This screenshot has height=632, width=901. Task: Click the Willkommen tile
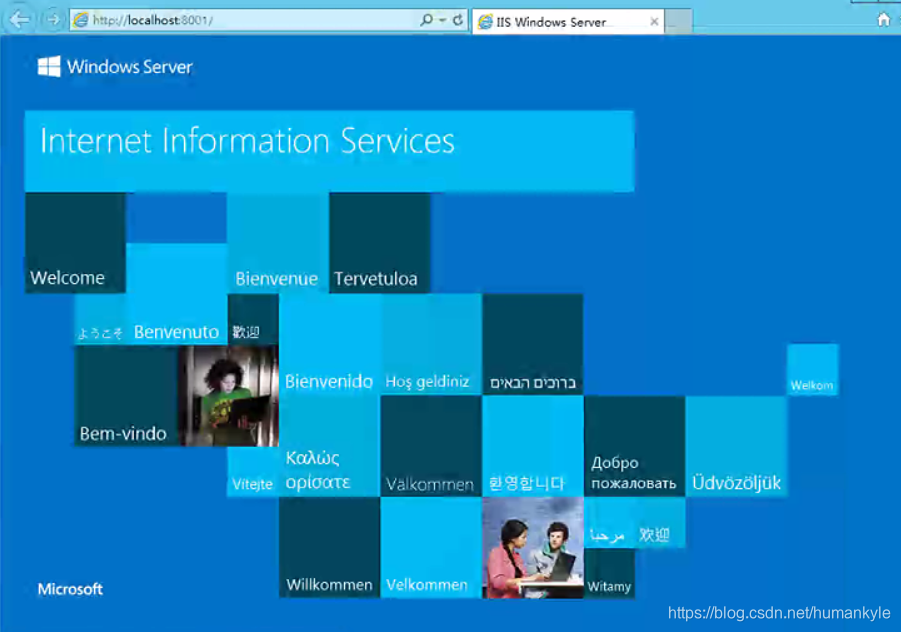(329, 548)
